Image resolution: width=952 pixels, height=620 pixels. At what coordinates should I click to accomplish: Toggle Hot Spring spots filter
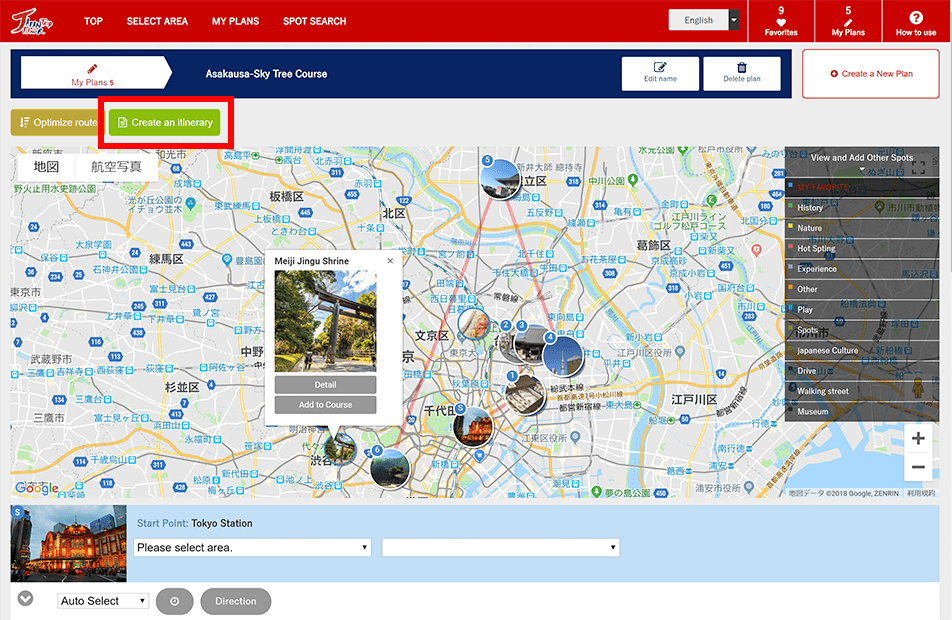pyautogui.click(x=862, y=248)
